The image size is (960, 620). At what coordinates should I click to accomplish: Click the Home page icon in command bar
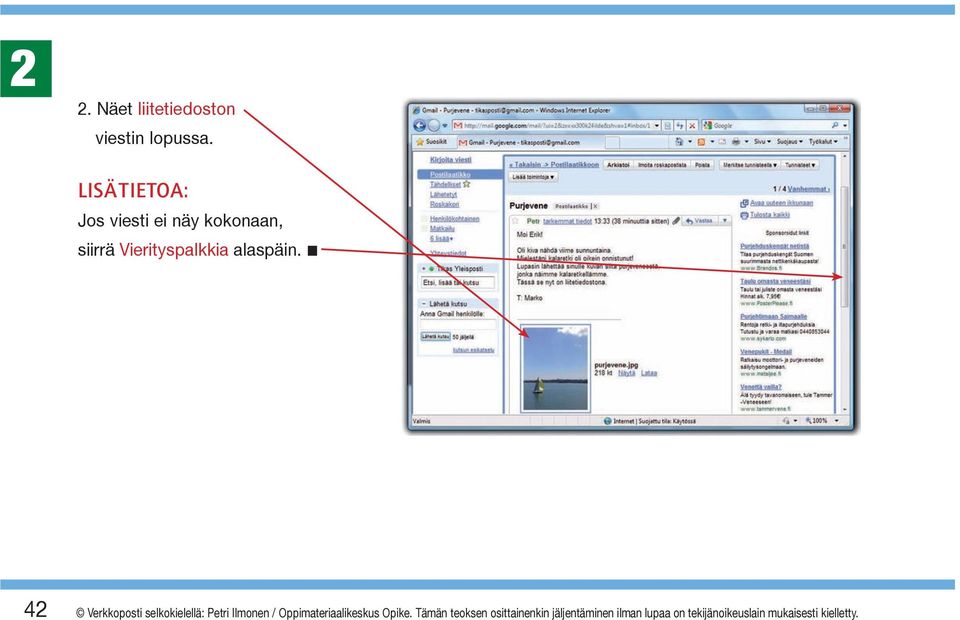point(679,142)
